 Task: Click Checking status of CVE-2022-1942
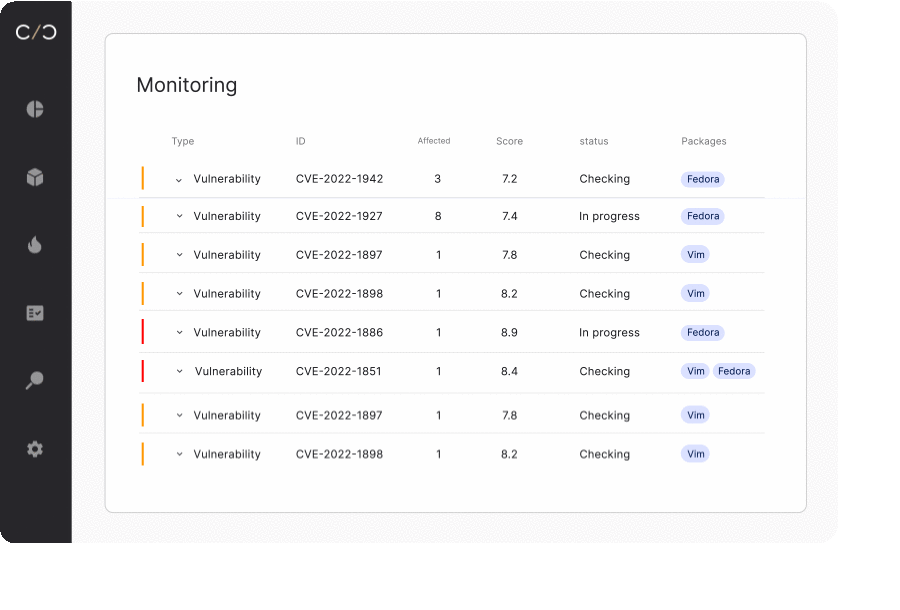(604, 179)
